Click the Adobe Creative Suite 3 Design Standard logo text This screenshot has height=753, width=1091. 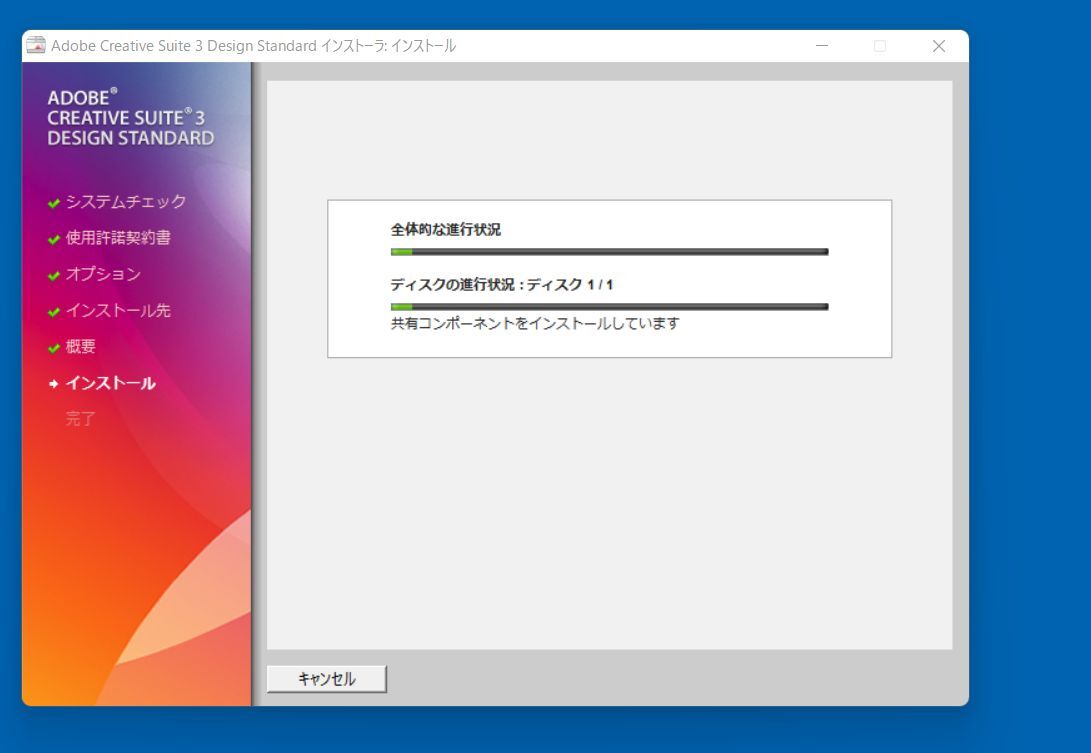131,118
